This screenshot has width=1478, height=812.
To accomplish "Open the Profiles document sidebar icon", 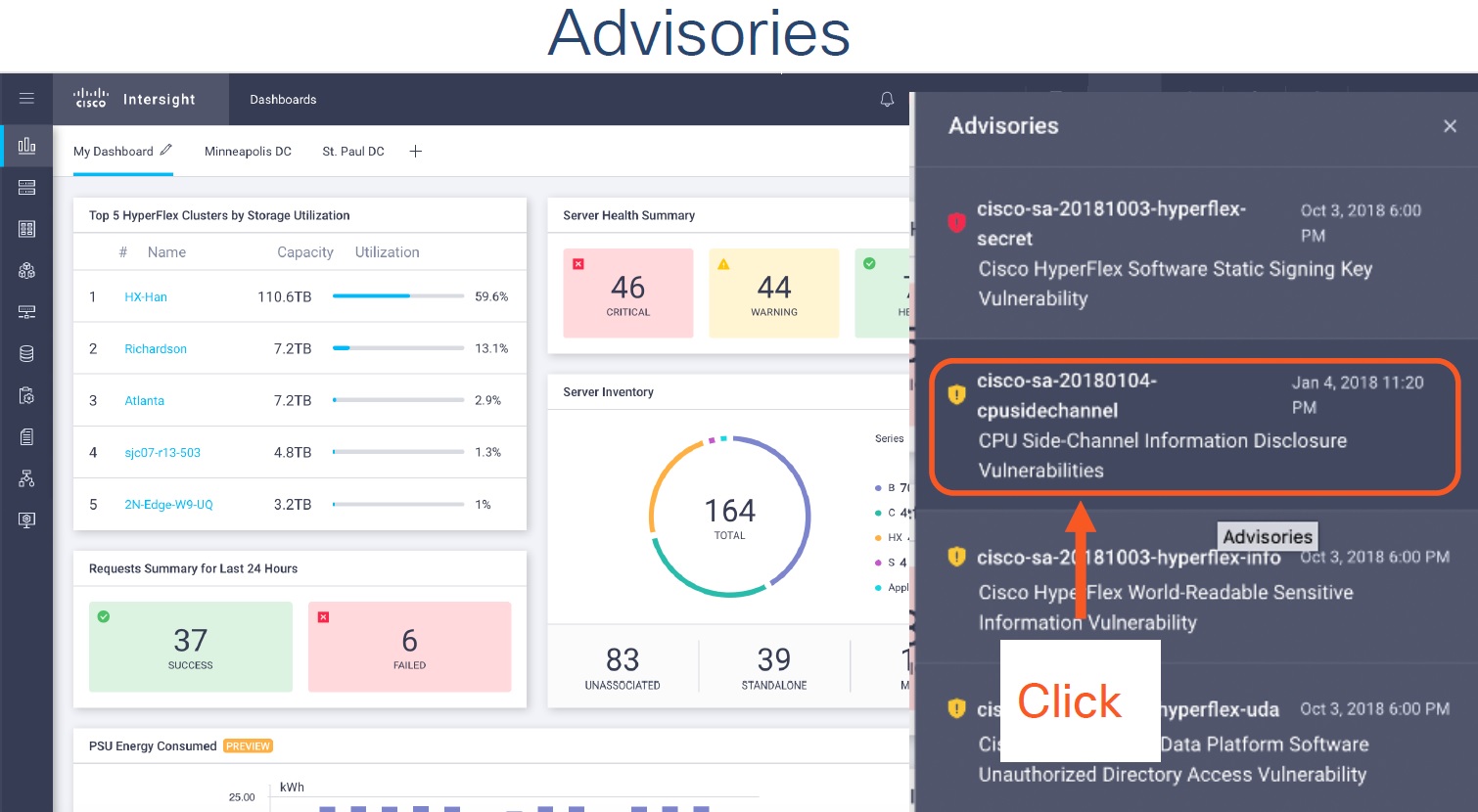I will [26, 437].
